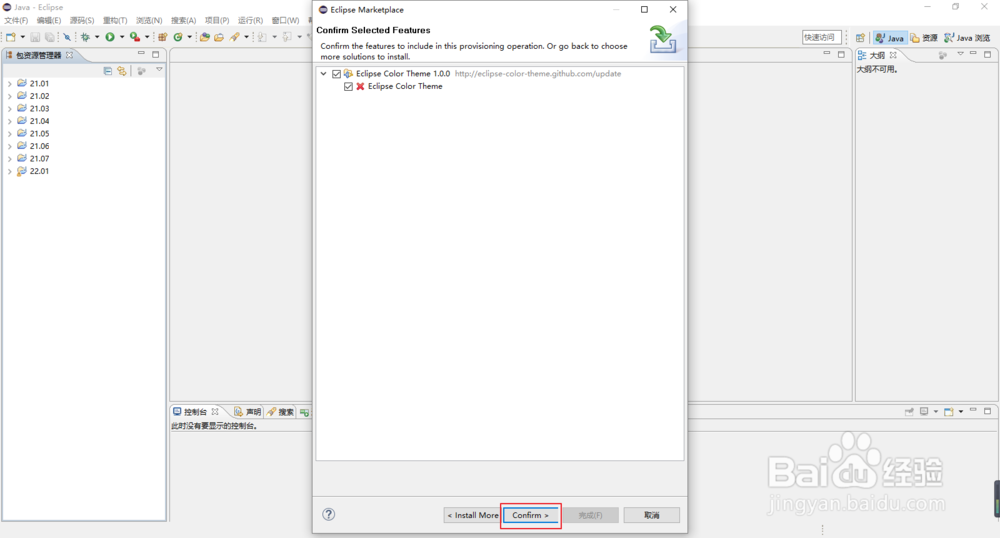Click Collapse All icon in Package Explorer
Image resolution: width=1000 pixels, height=538 pixels.
108,71
